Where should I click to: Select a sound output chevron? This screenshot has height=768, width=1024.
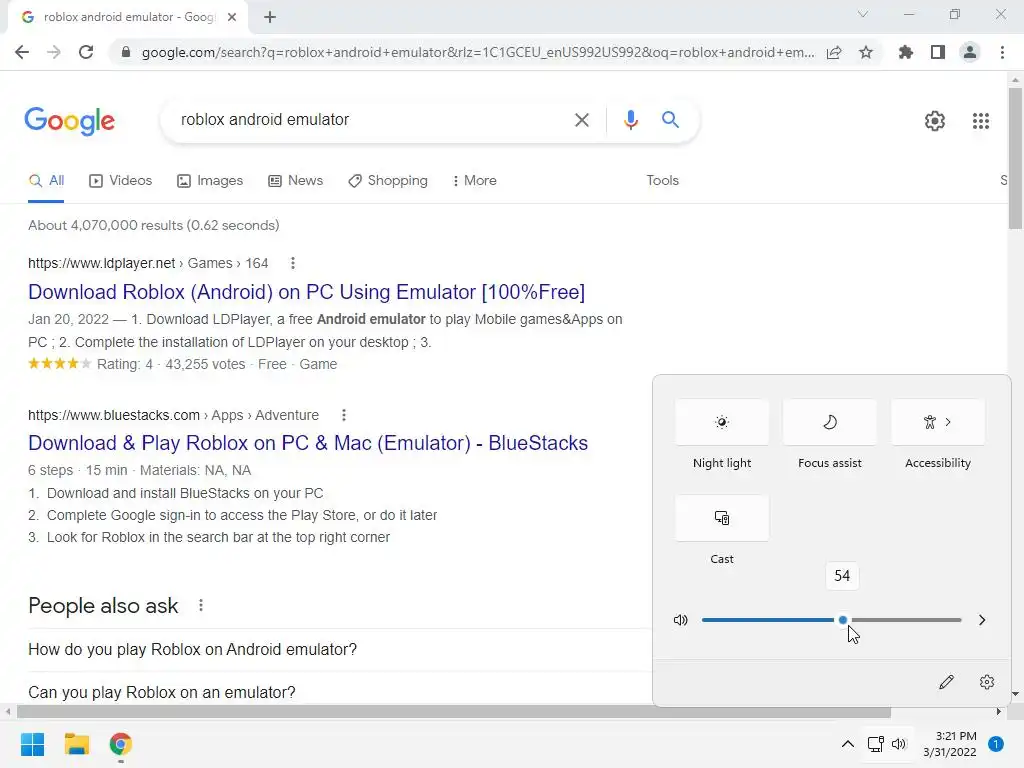pos(982,620)
